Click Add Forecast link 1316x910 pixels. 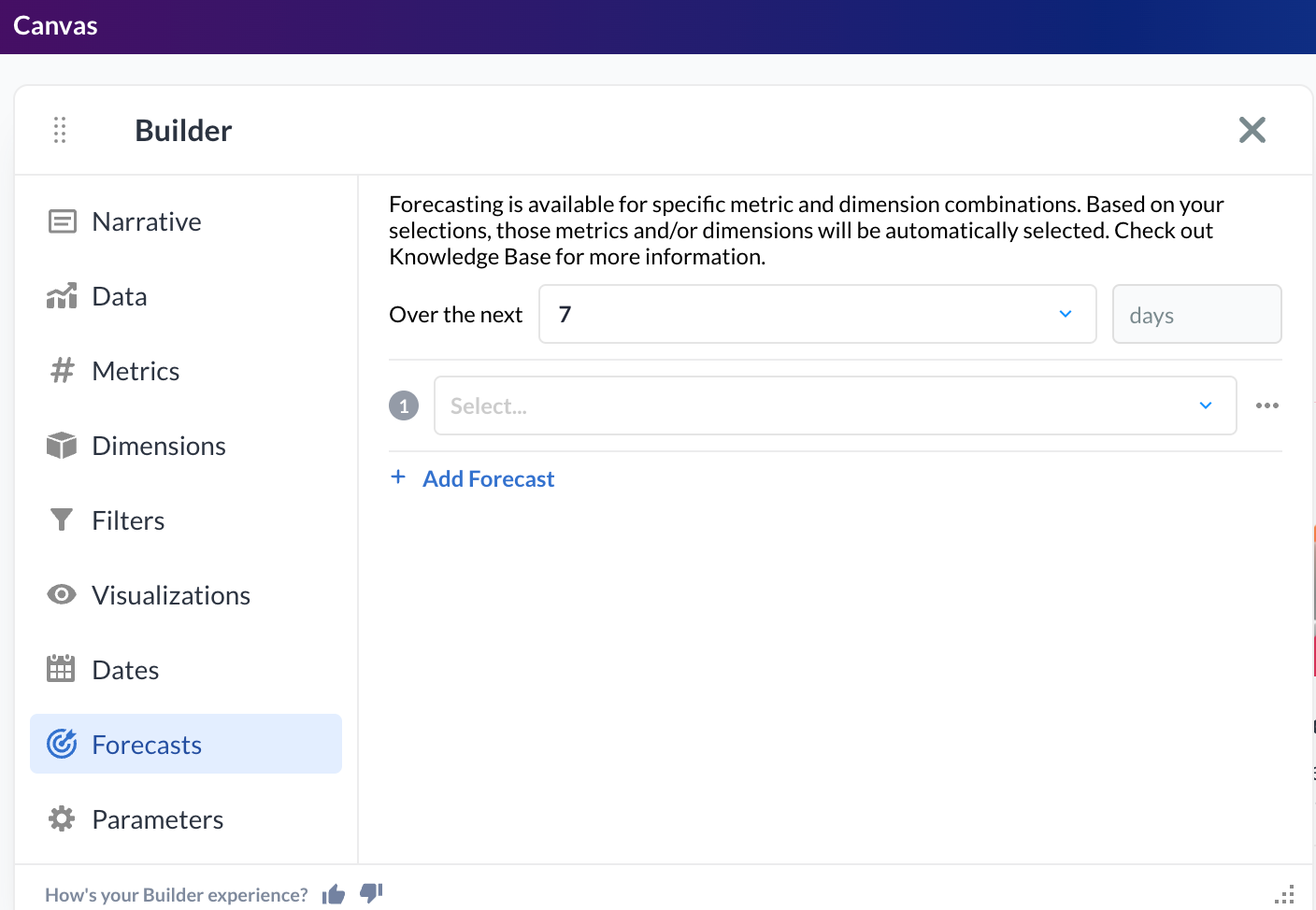(488, 478)
